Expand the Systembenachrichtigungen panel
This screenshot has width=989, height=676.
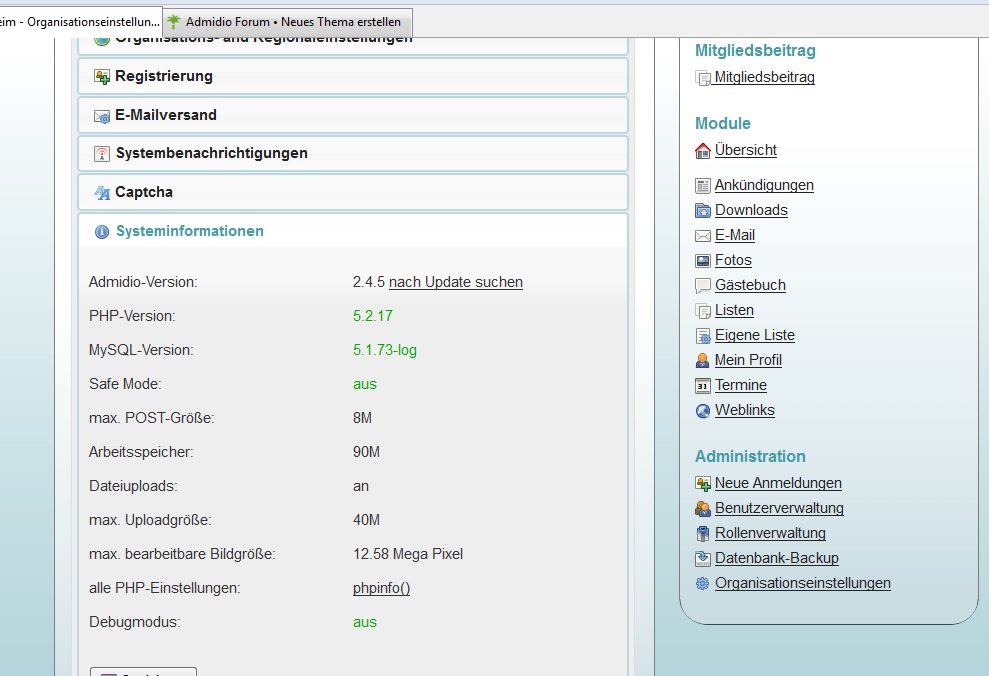tap(211, 153)
